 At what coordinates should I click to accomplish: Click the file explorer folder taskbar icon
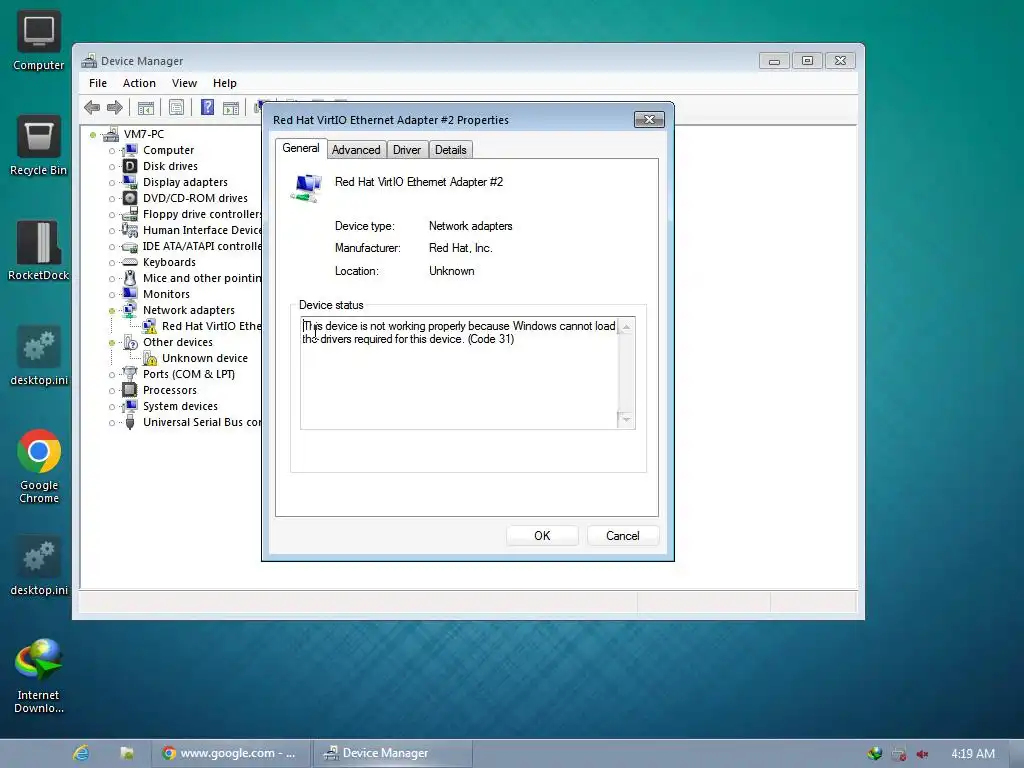pyautogui.click(x=127, y=753)
